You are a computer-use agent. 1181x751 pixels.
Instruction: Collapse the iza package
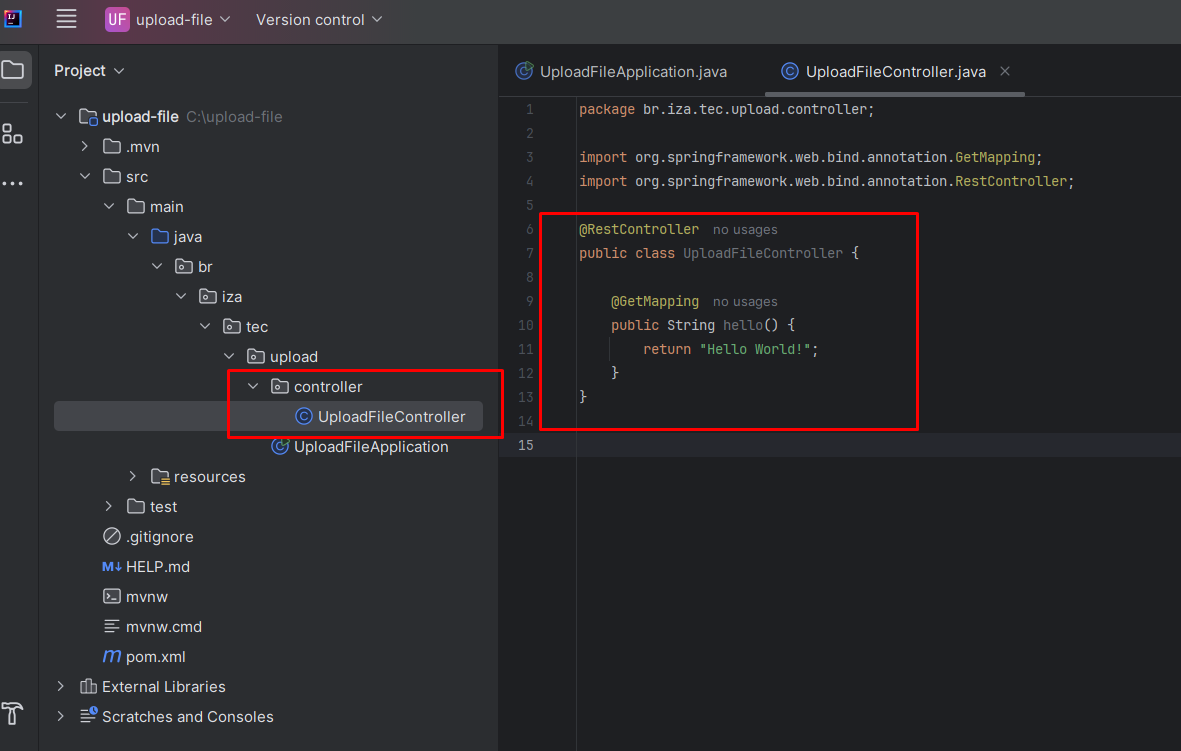(x=182, y=296)
